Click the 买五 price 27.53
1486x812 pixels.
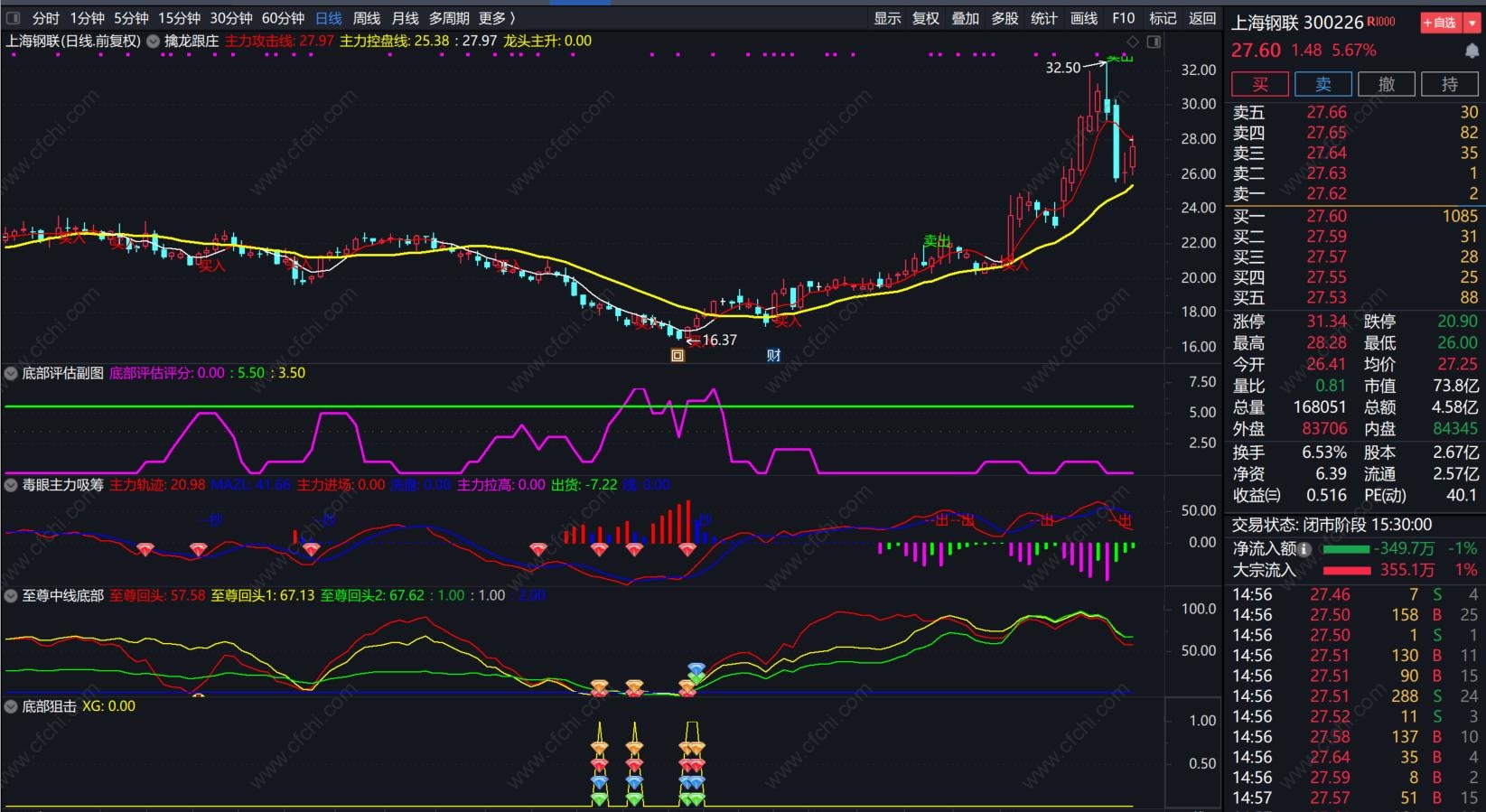tap(1326, 297)
